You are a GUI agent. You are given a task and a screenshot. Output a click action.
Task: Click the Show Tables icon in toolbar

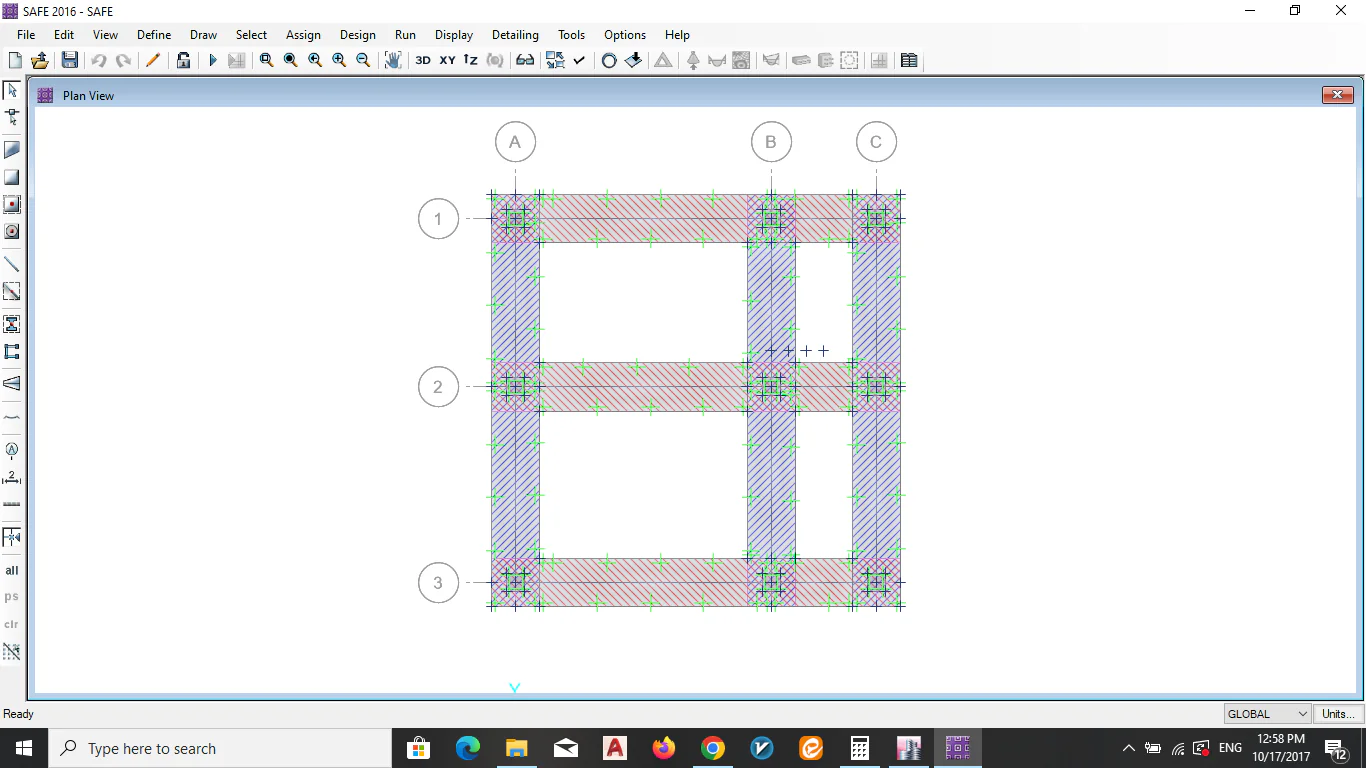[909, 60]
